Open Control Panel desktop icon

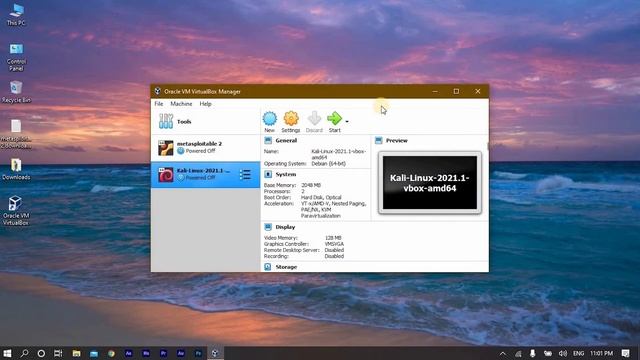pos(16,57)
